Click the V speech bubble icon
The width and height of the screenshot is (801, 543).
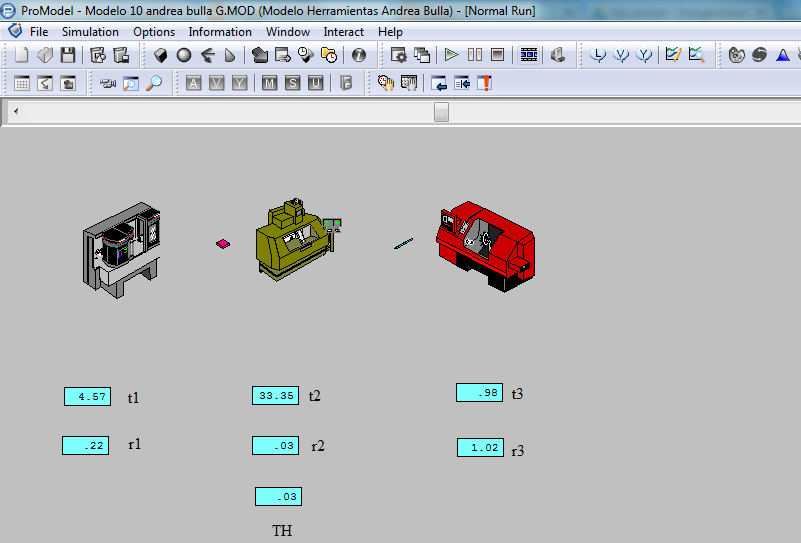(x=621, y=55)
